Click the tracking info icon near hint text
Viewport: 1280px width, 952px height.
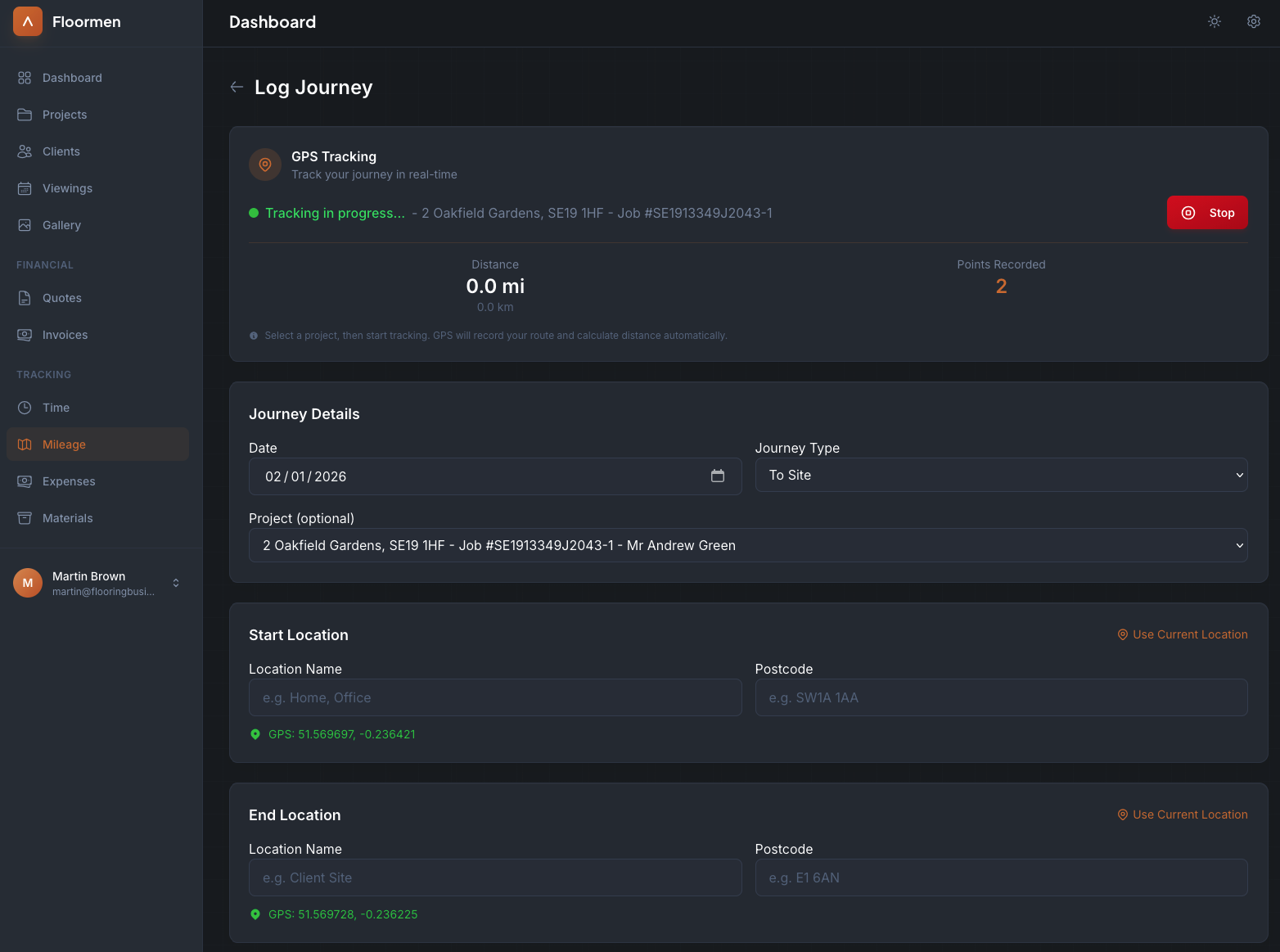click(254, 336)
